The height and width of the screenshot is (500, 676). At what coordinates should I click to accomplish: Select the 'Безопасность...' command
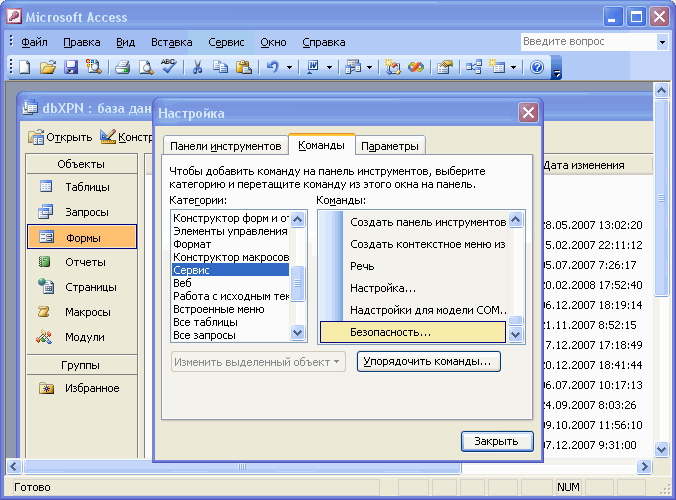[413, 332]
